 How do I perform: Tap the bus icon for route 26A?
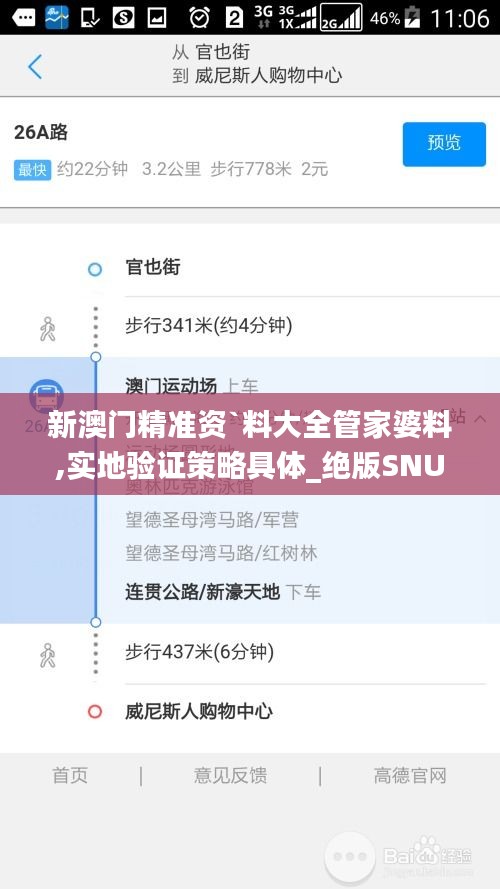pos(46,395)
